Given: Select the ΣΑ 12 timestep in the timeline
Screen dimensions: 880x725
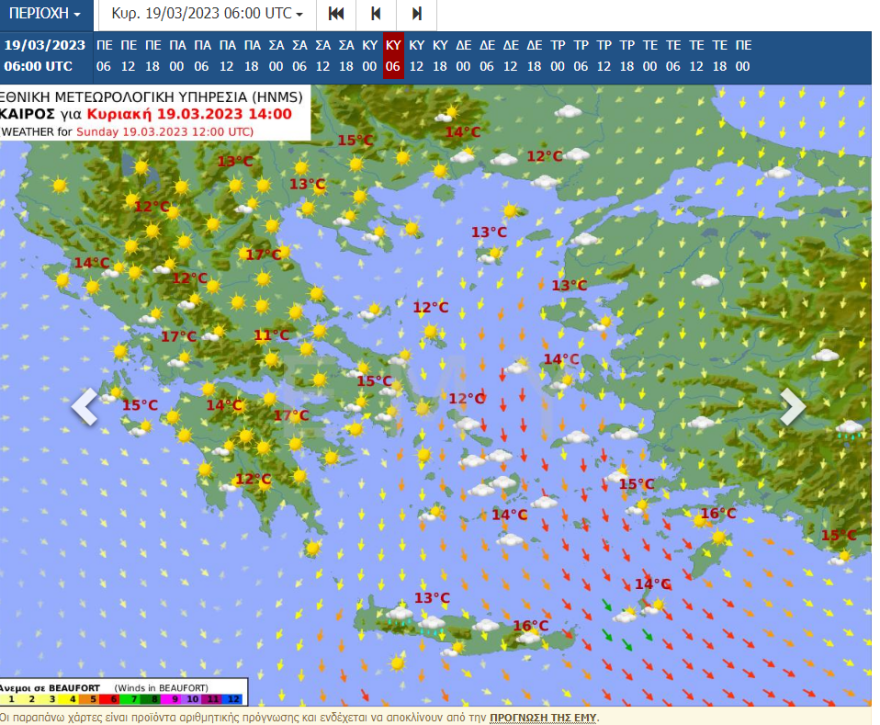Looking at the screenshot, I should click(322, 55).
